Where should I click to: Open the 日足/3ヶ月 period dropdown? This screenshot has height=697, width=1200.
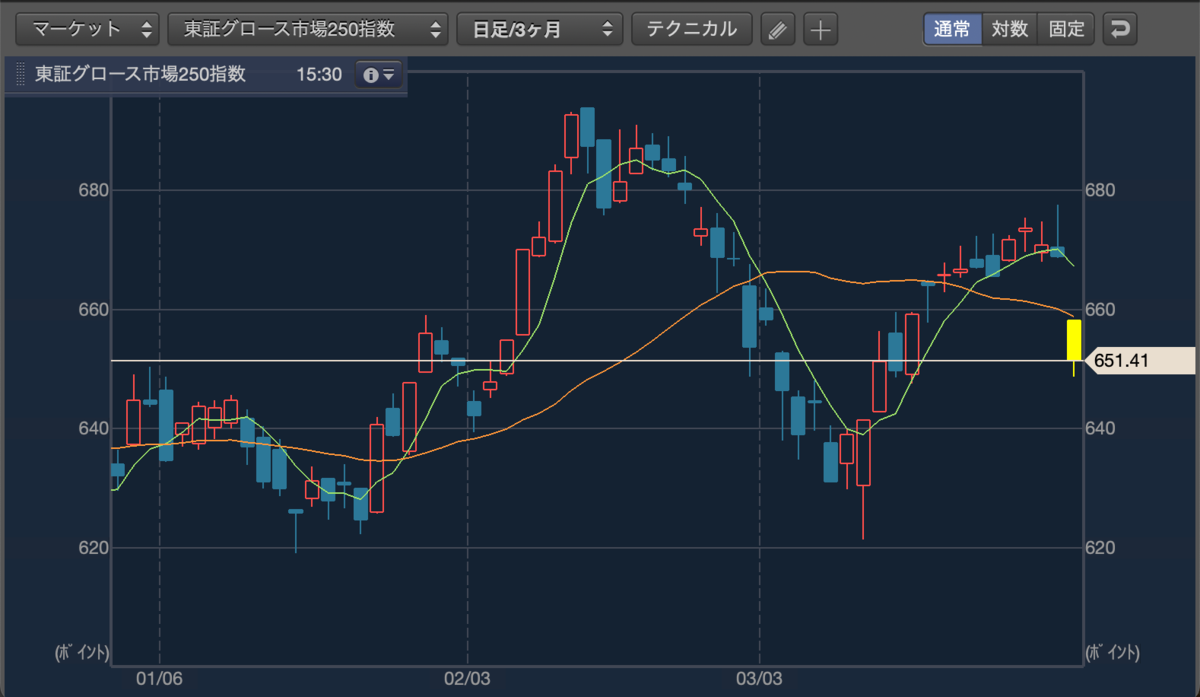539,29
